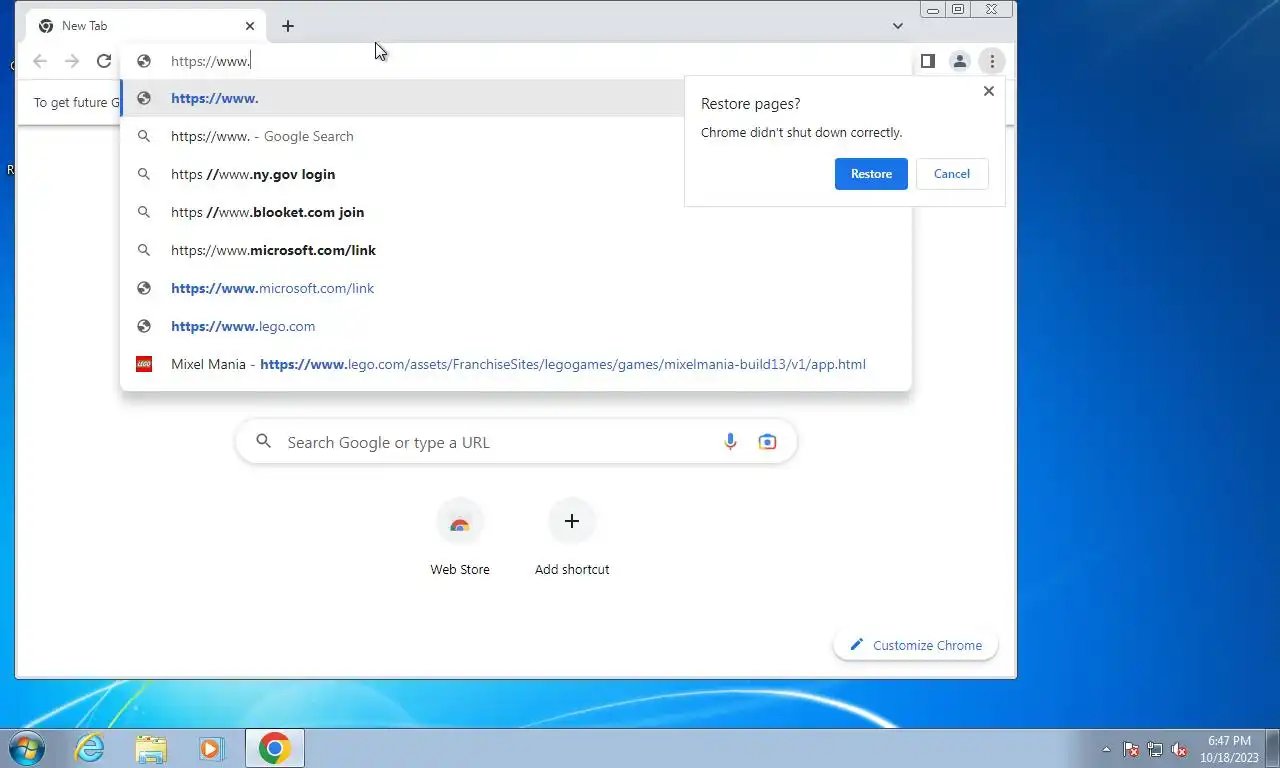Select 'https://www. - Google Search' suggestion
This screenshot has height=768, width=1280.
[x=516, y=136]
